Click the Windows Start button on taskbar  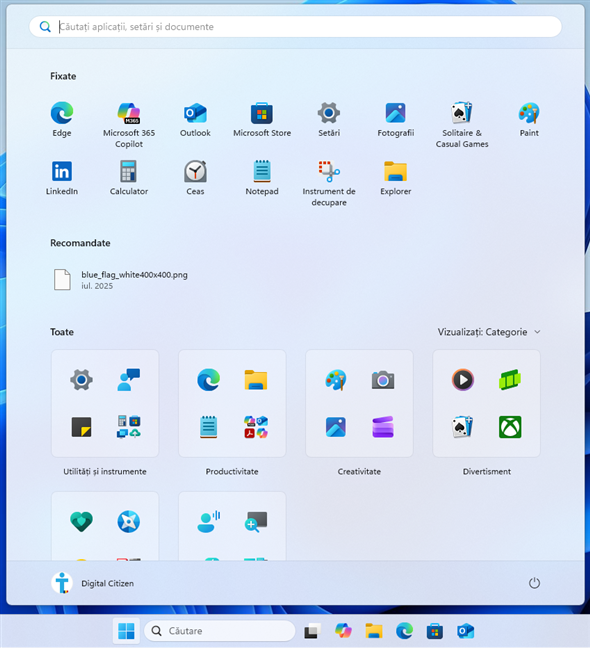click(x=126, y=631)
